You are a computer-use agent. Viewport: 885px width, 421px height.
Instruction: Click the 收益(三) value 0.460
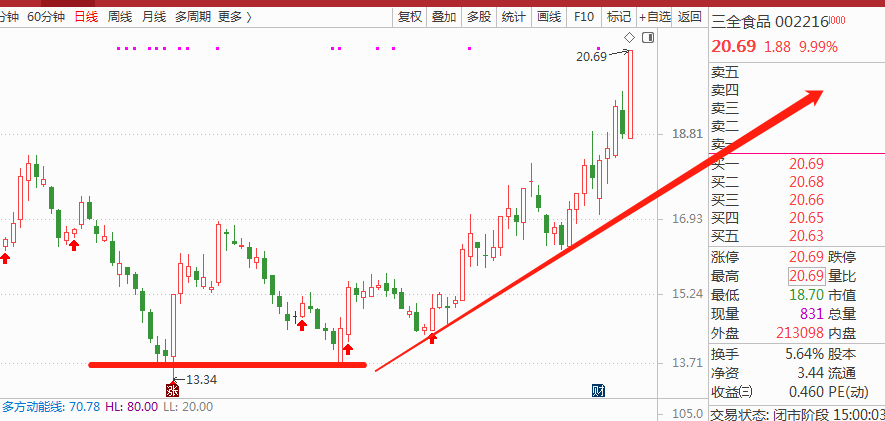click(x=805, y=392)
